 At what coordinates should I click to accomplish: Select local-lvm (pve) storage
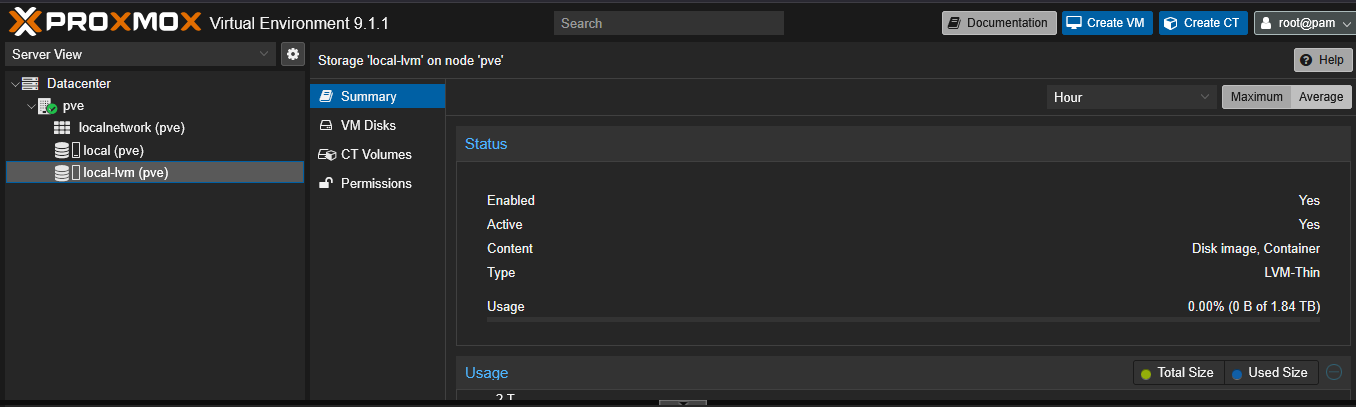155,173
